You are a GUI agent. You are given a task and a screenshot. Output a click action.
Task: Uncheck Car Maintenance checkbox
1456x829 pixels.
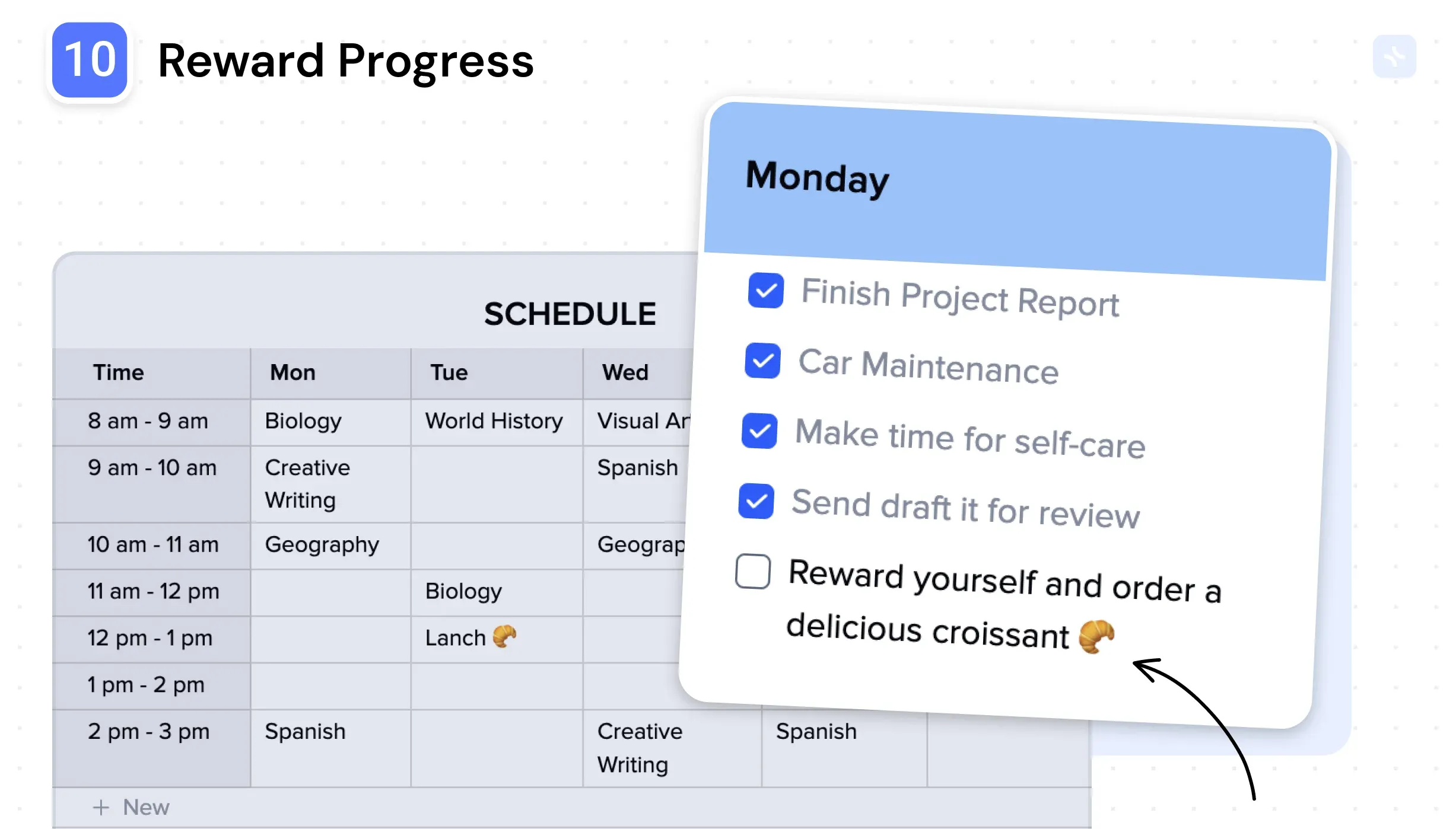click(763, 361)
